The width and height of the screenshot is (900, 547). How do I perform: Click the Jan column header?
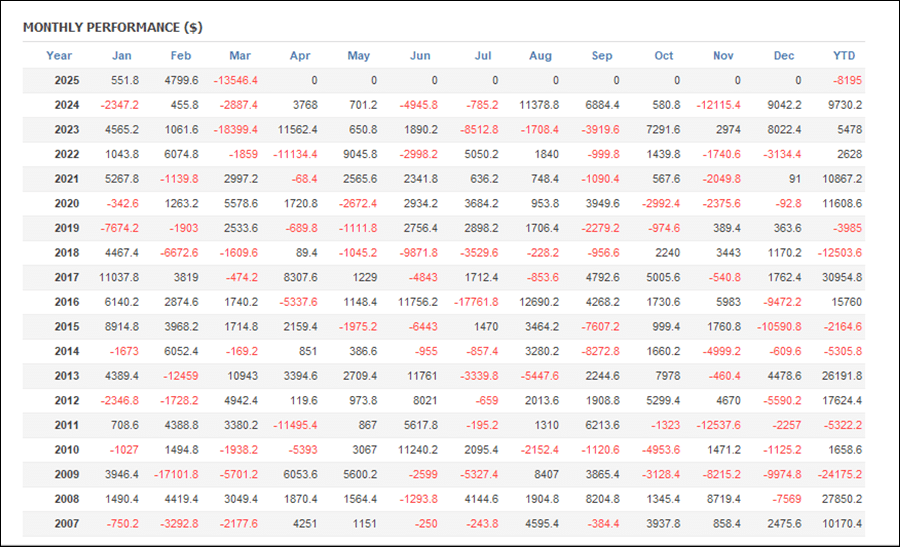[121, 56]
